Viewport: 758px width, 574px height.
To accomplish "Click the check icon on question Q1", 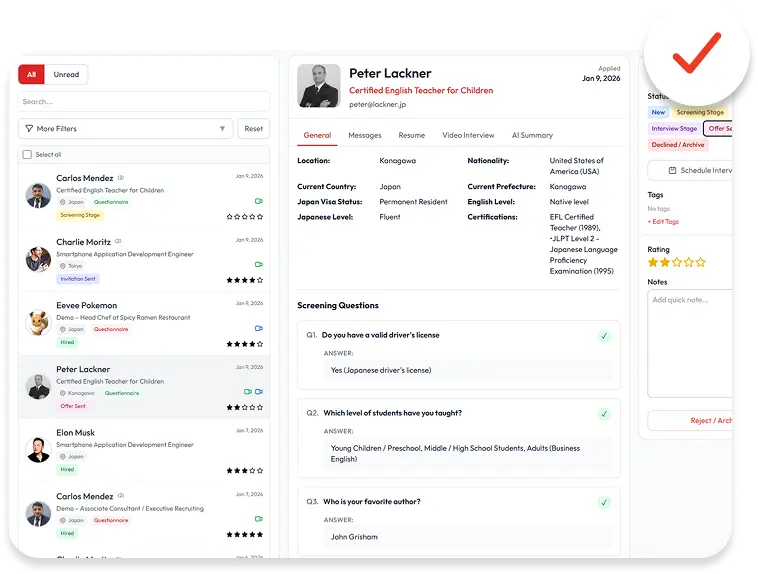I will pyautogui.click(x=604, y=336).
